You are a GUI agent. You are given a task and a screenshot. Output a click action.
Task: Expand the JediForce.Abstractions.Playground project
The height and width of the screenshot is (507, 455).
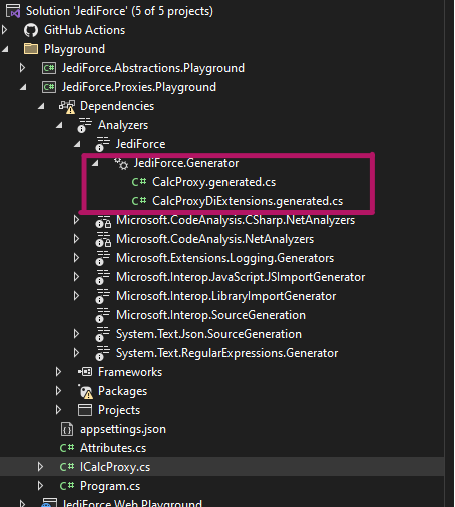click(x=22, y=68)
